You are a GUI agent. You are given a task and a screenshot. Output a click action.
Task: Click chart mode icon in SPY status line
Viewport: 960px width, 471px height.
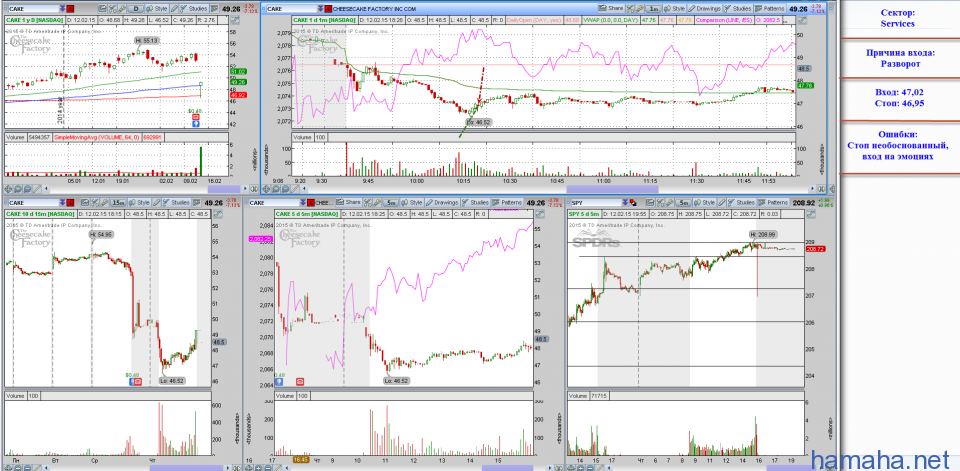click(x=811, y=214)
